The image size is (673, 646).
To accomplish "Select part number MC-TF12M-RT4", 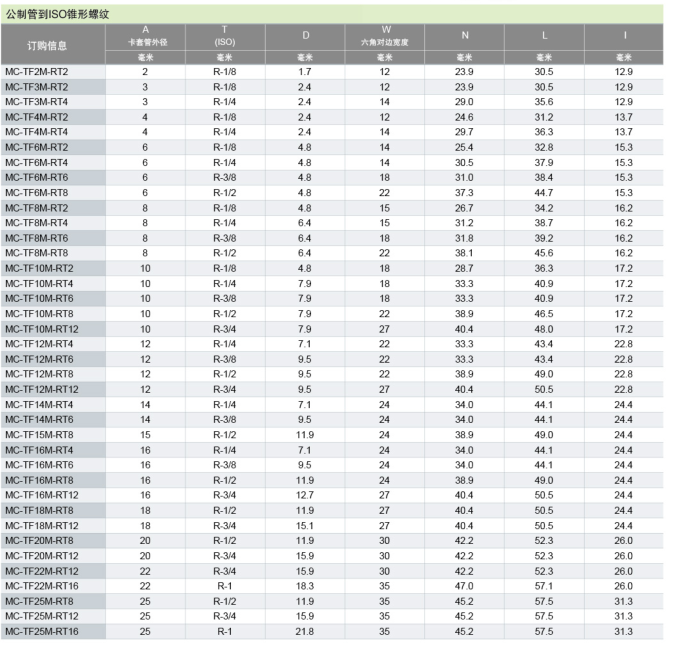I will pos(39,344).
